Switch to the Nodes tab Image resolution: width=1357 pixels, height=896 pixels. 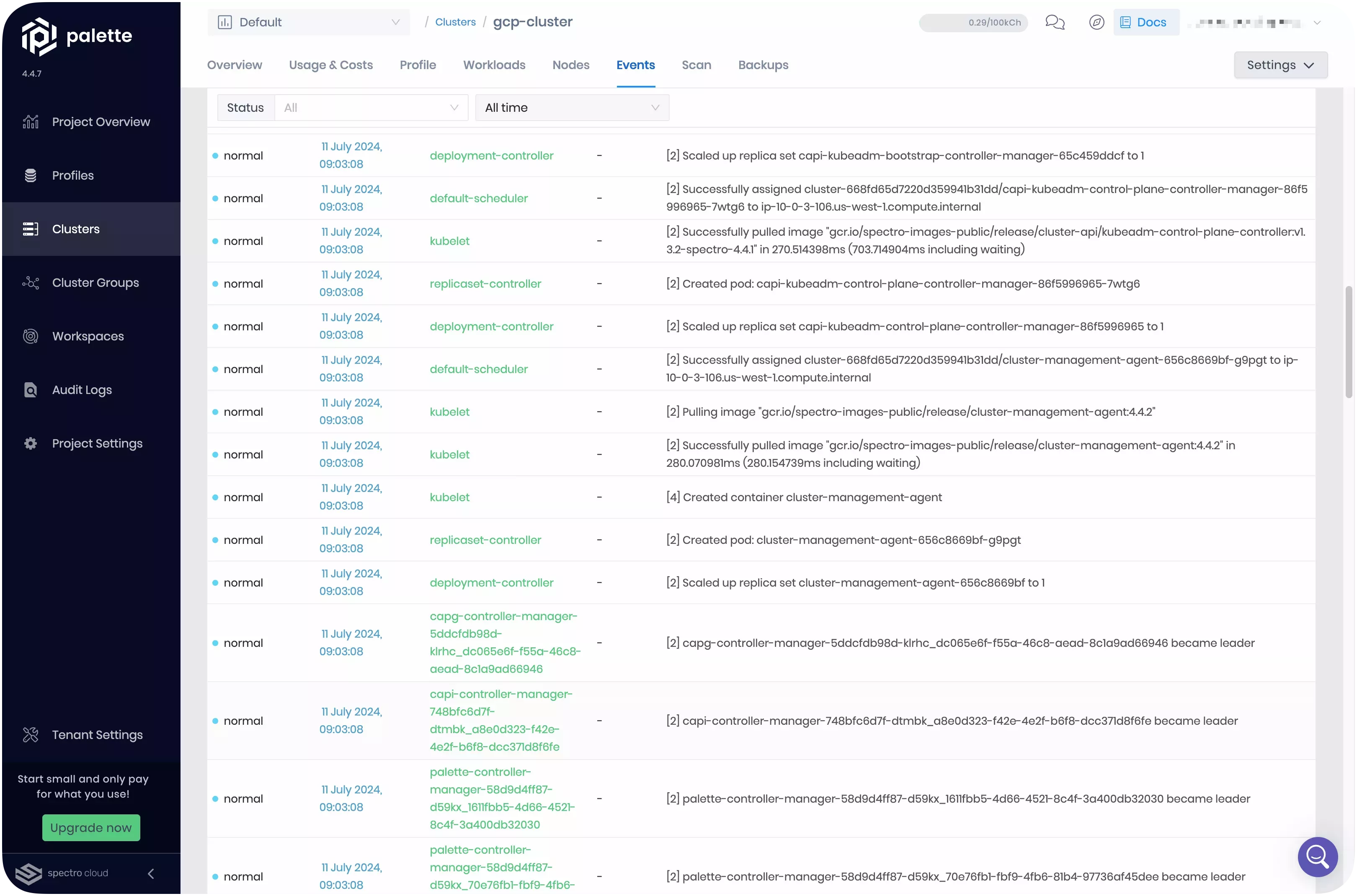click(x=570, y=65)
